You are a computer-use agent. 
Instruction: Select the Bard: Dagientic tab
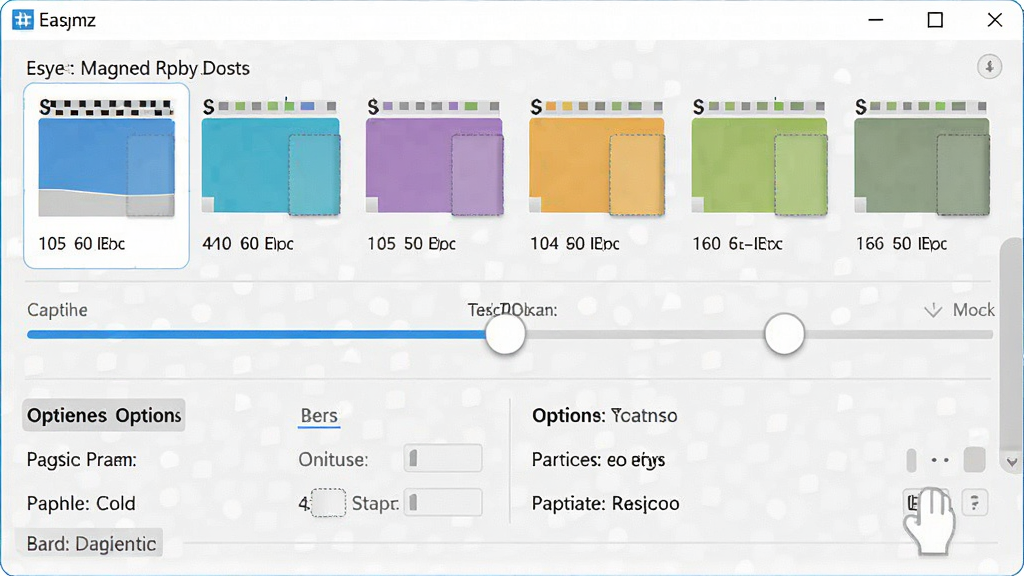tap(89, 543)
